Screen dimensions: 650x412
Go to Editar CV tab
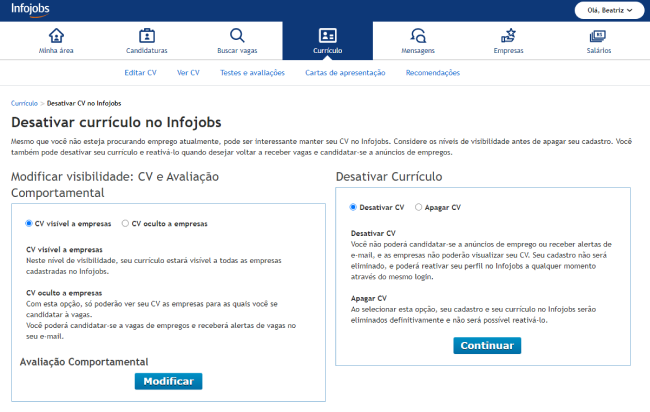coord(140,73)
